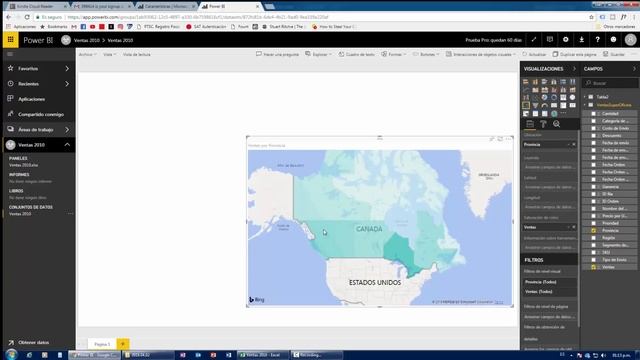This screenshot has width=640, height=360.
Task: Expand Áreas de trabajo flyout
Action: (67, 129)
